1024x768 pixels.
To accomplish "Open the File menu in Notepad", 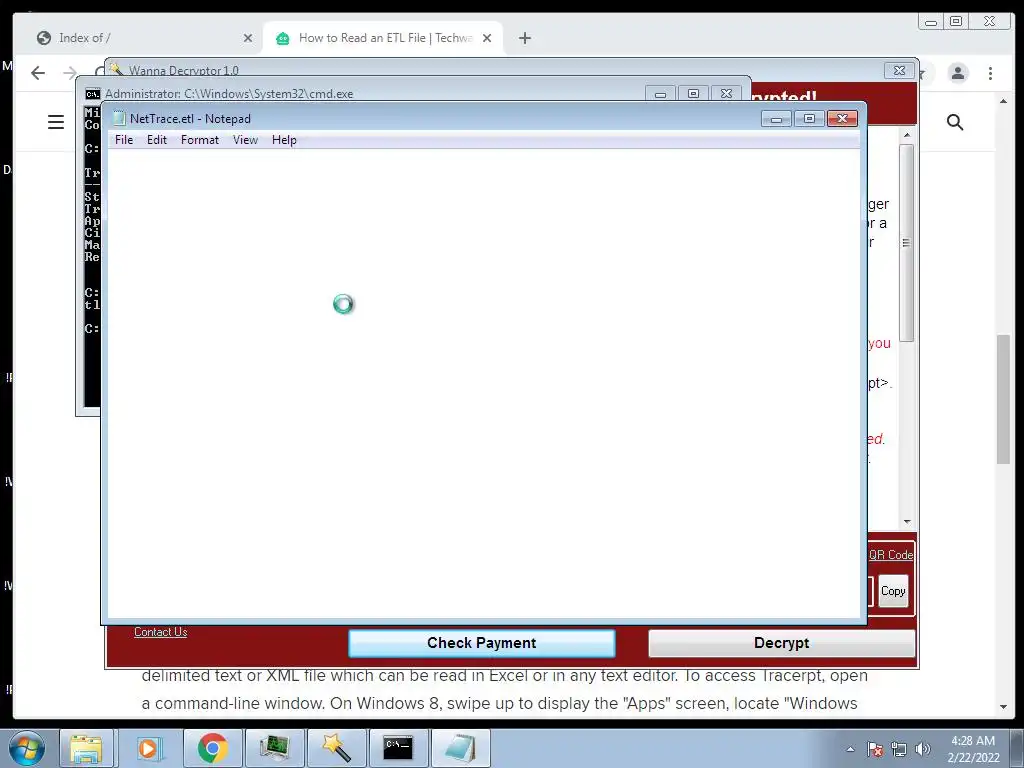I will click(123, 140).
